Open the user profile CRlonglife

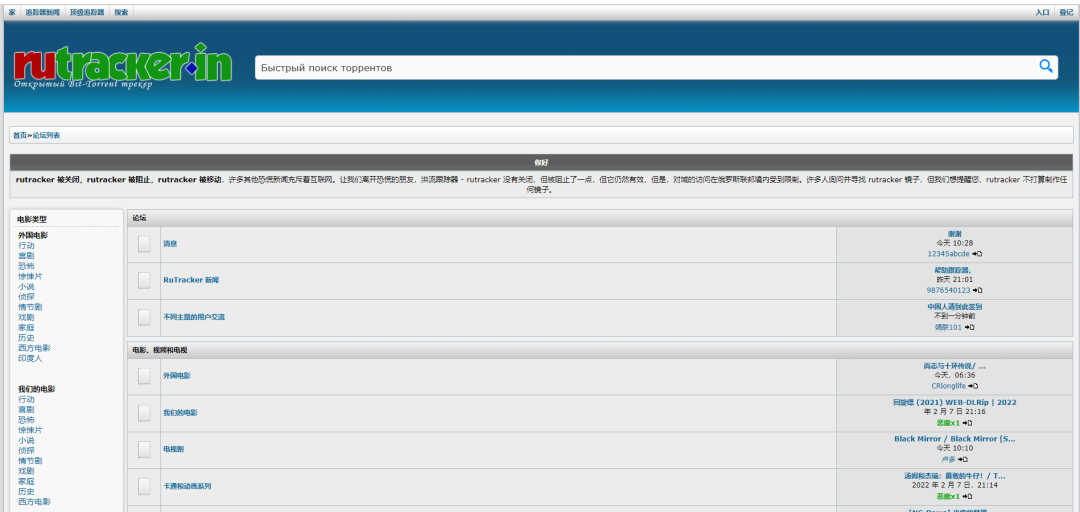pyautogui.click(x=948, y=387)
